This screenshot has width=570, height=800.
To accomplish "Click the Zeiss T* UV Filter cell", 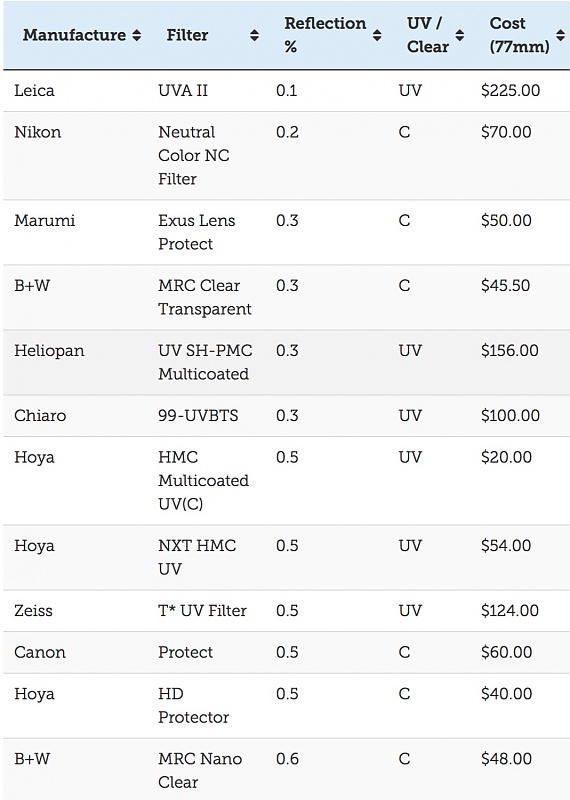I will tap(202, 610).
